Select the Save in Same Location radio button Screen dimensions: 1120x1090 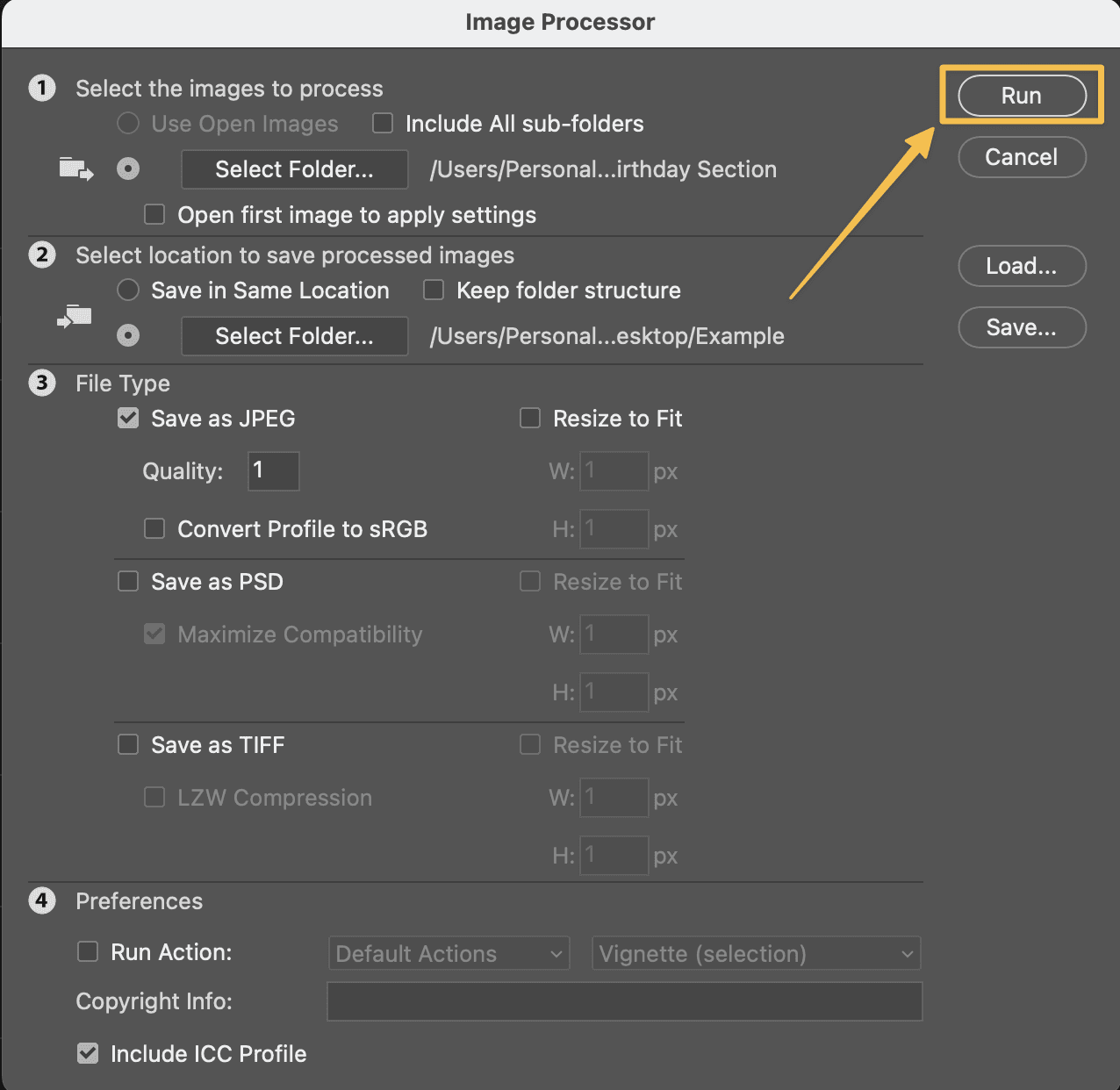(127, 290)
